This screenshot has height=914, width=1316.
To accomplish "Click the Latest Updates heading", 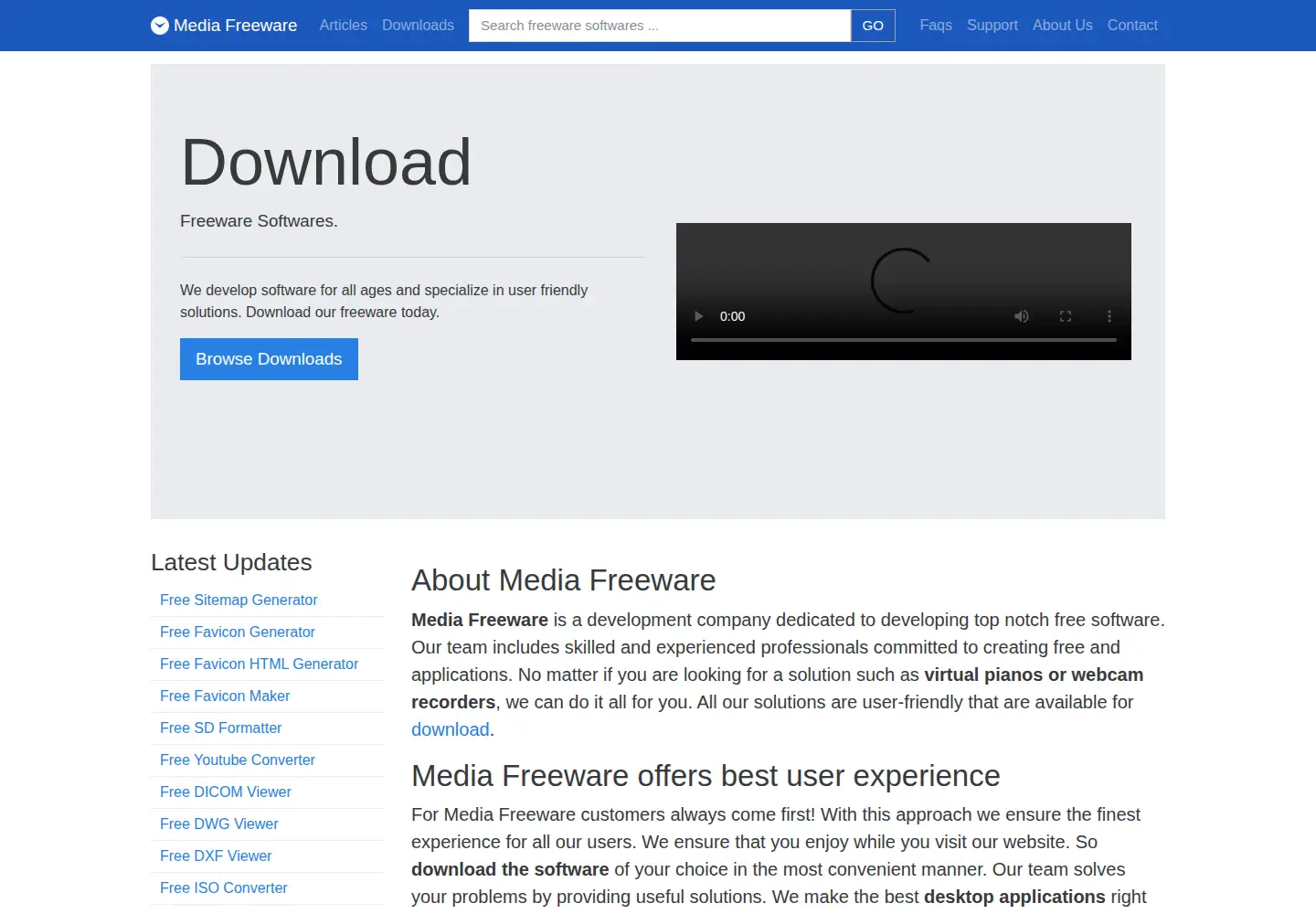I will [x=231, y=562].
